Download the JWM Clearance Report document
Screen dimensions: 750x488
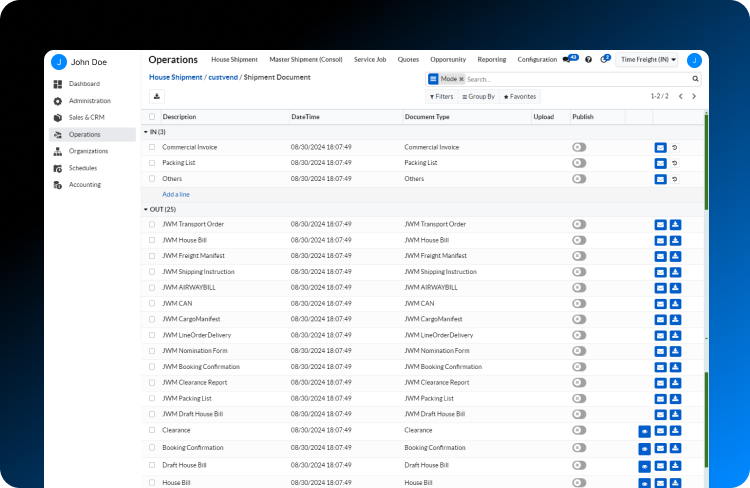pos(675,383)
